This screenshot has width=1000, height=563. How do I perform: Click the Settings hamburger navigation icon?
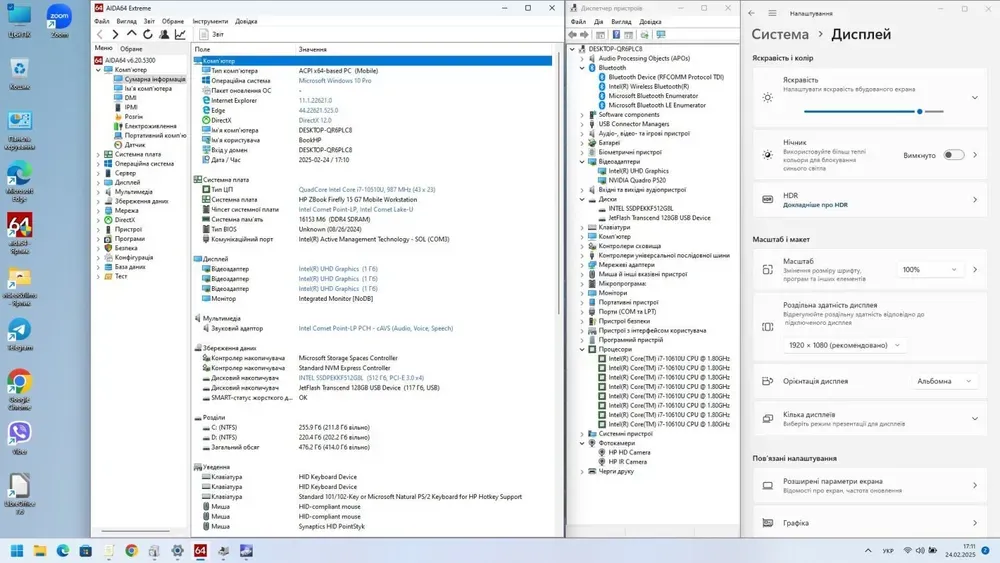(774, 14)
